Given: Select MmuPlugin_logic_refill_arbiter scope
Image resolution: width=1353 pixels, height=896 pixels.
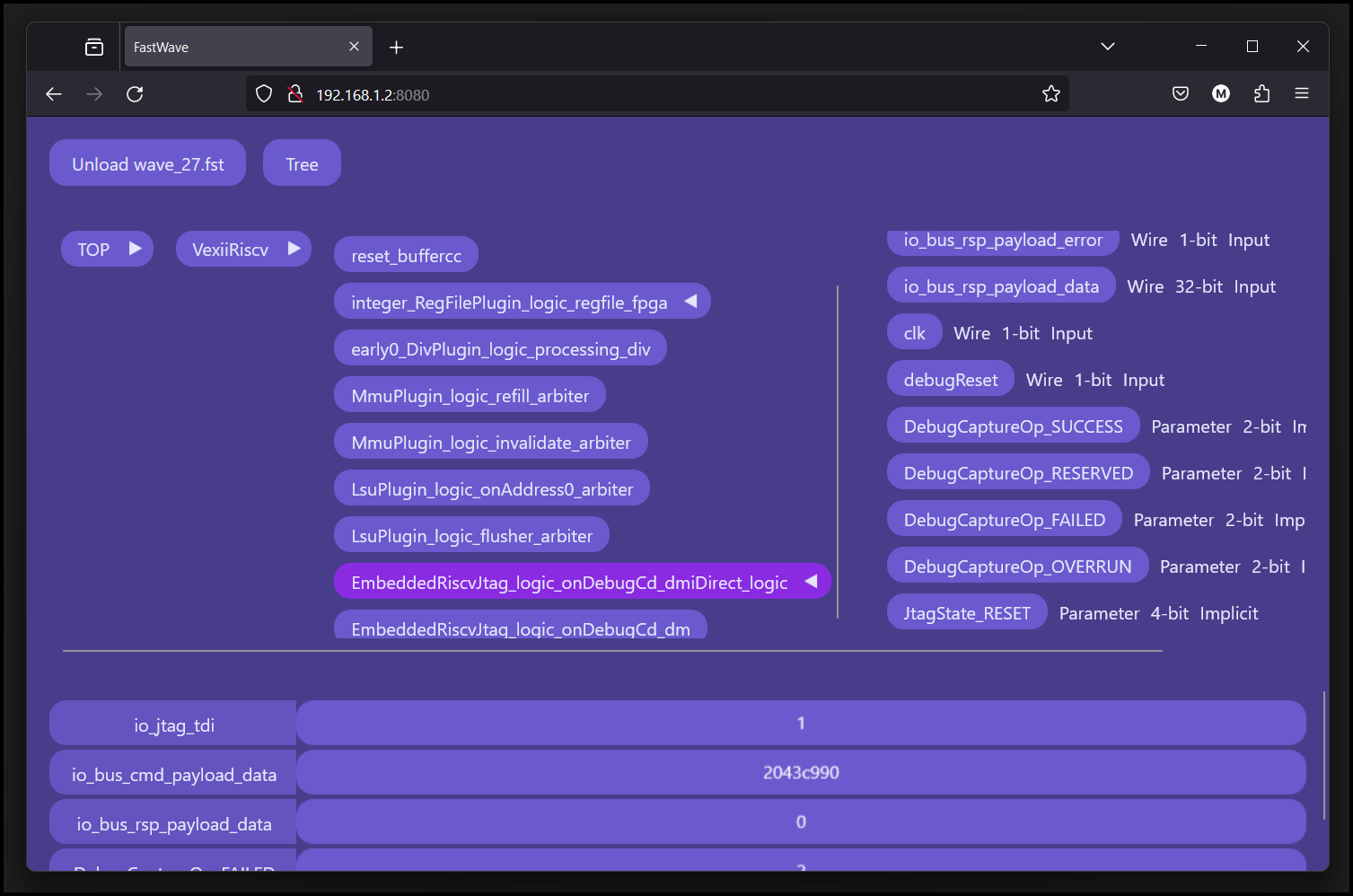Looking at the screenshot, I should click(x=470, y=395).
